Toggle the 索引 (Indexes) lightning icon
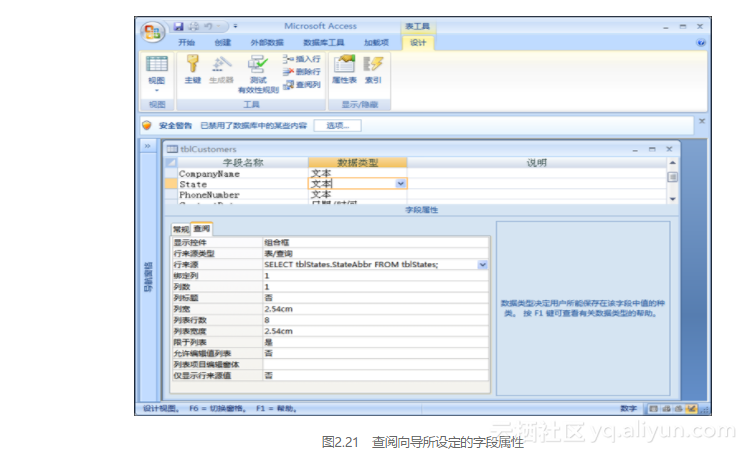 tap(373, 64)
